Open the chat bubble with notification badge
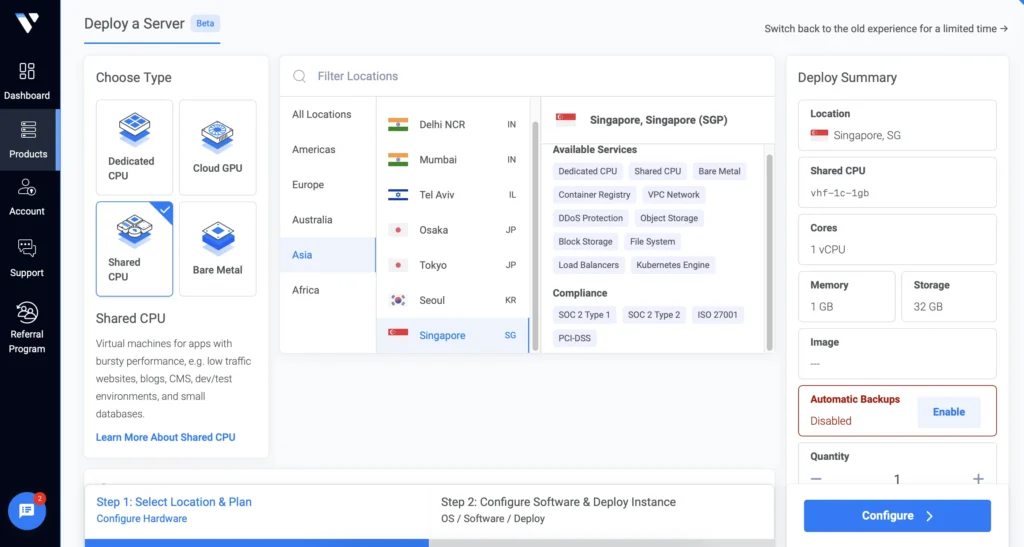The width and height of the screenshot is (1024, 547). tap(27, 510)
